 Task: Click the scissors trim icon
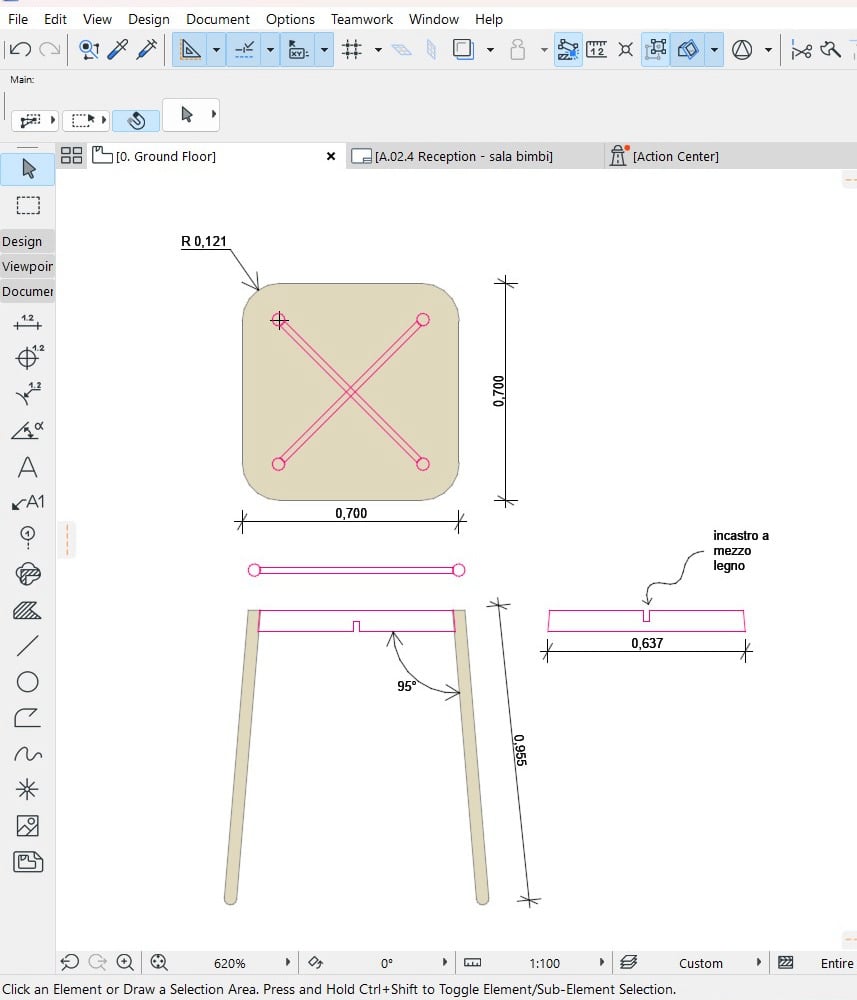801,50
